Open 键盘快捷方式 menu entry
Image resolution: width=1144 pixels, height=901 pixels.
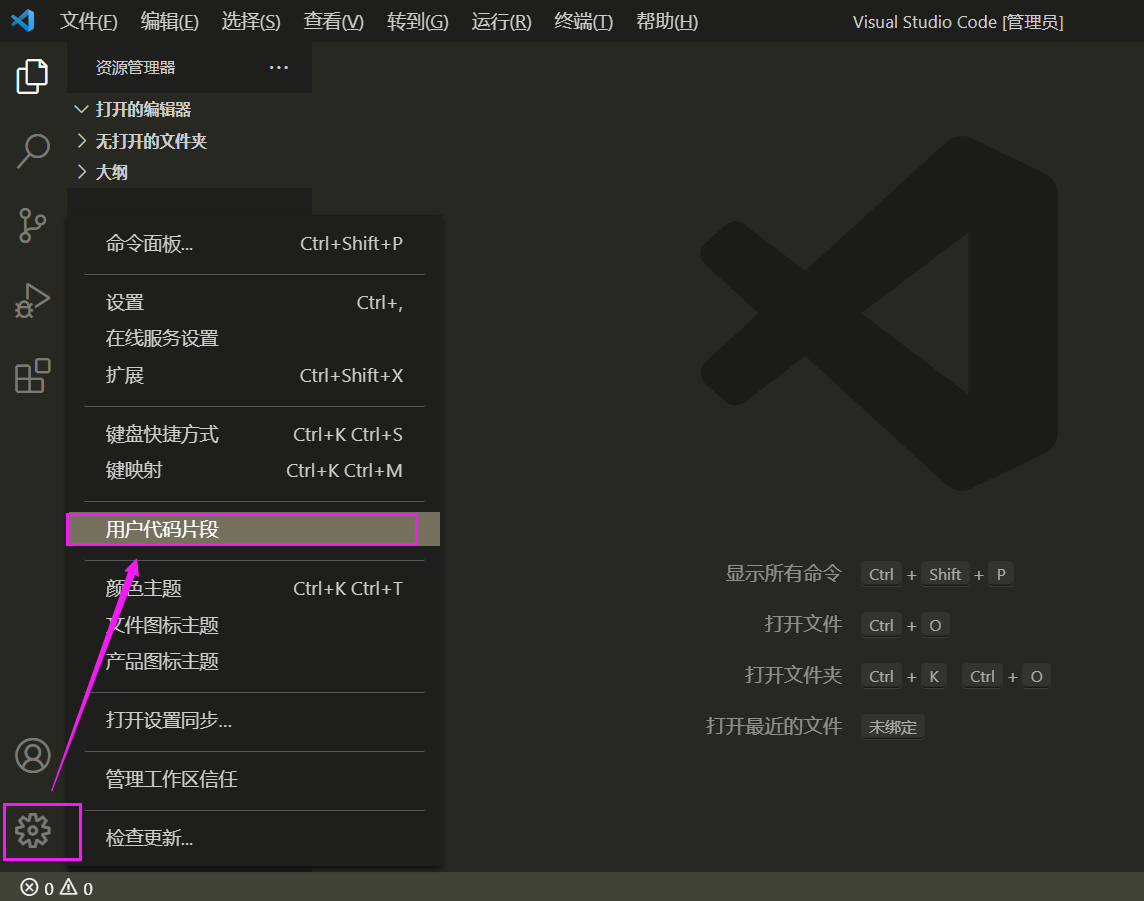254,434
